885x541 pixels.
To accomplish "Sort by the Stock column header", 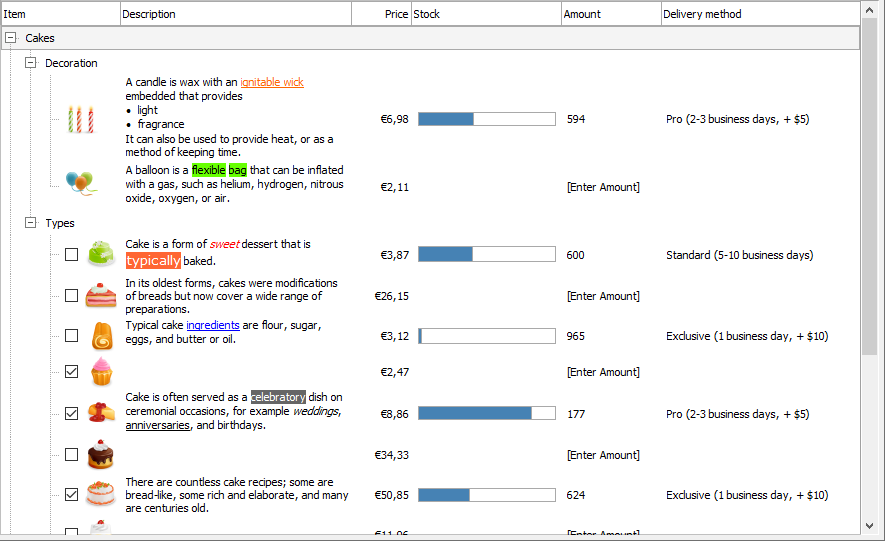I will [486, 14].
